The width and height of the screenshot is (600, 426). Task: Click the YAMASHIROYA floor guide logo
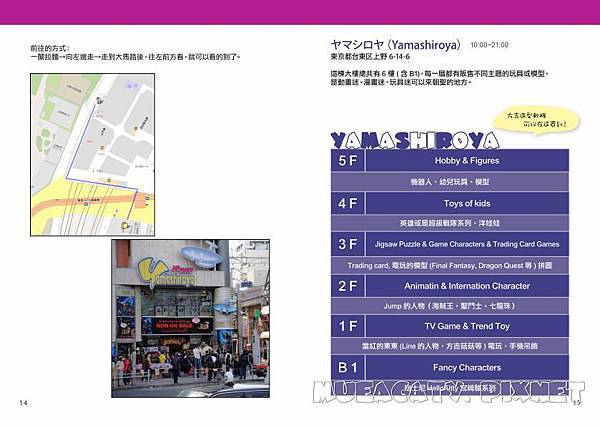pyautogui.click(x=415, y=140)
